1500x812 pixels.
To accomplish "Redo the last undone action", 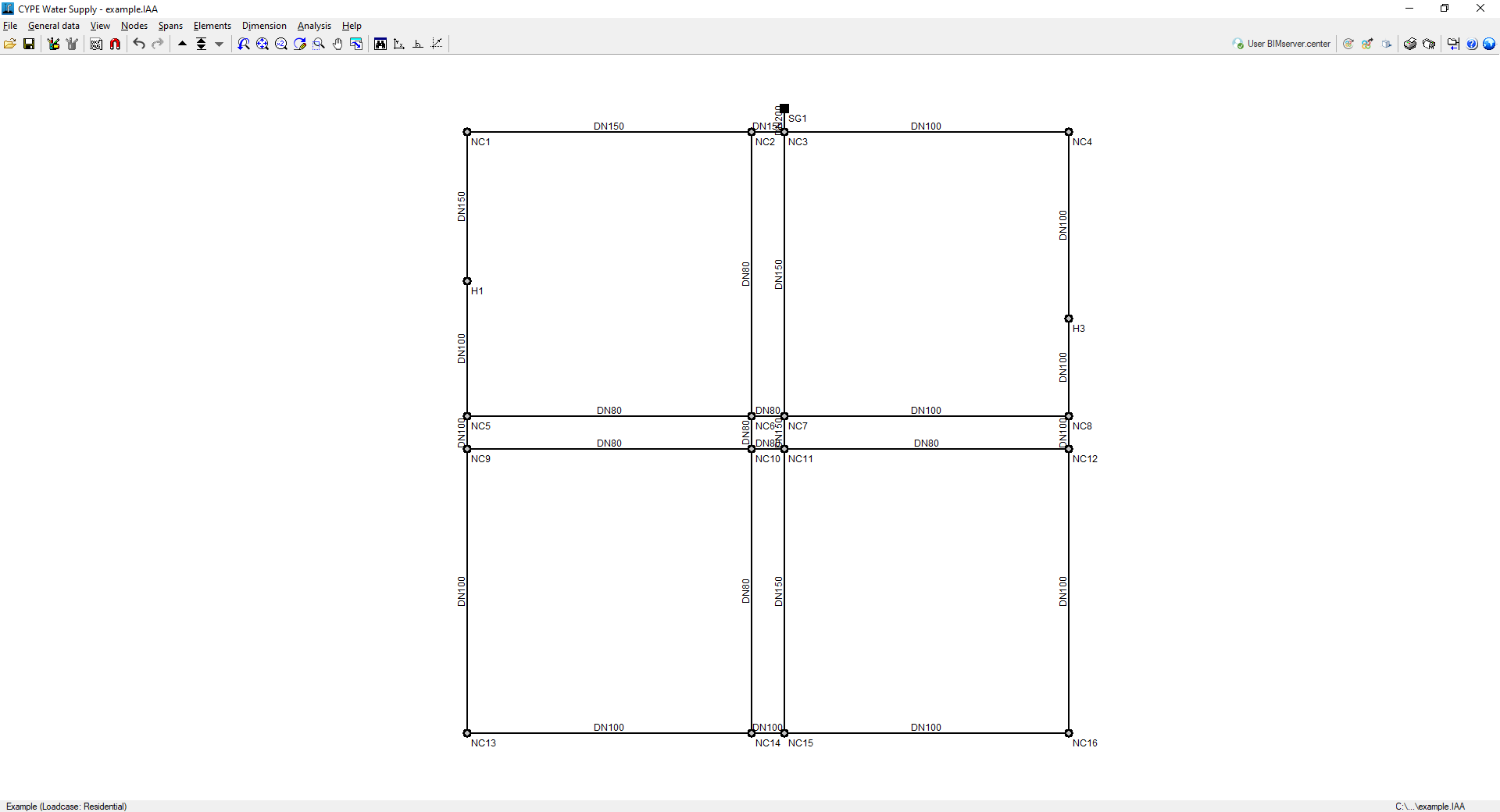I will tap(158, 44).
